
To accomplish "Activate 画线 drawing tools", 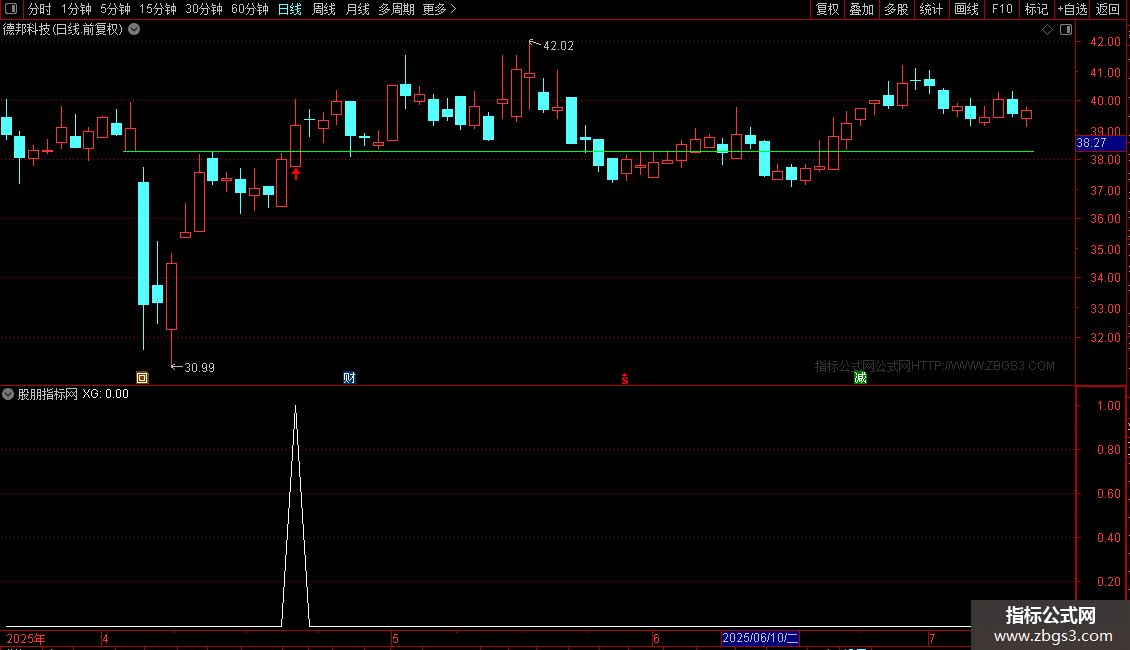I will [966, 9].
